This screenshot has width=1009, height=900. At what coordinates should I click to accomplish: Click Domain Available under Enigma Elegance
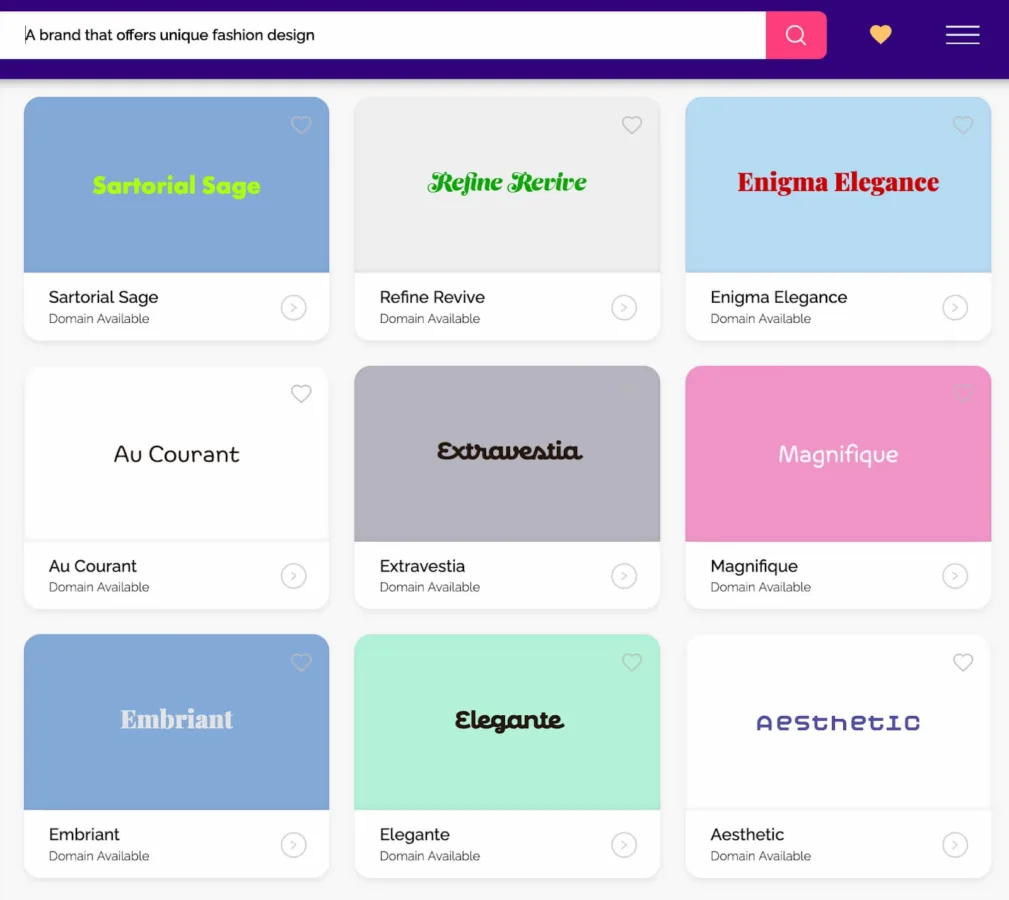coord(761,318)
